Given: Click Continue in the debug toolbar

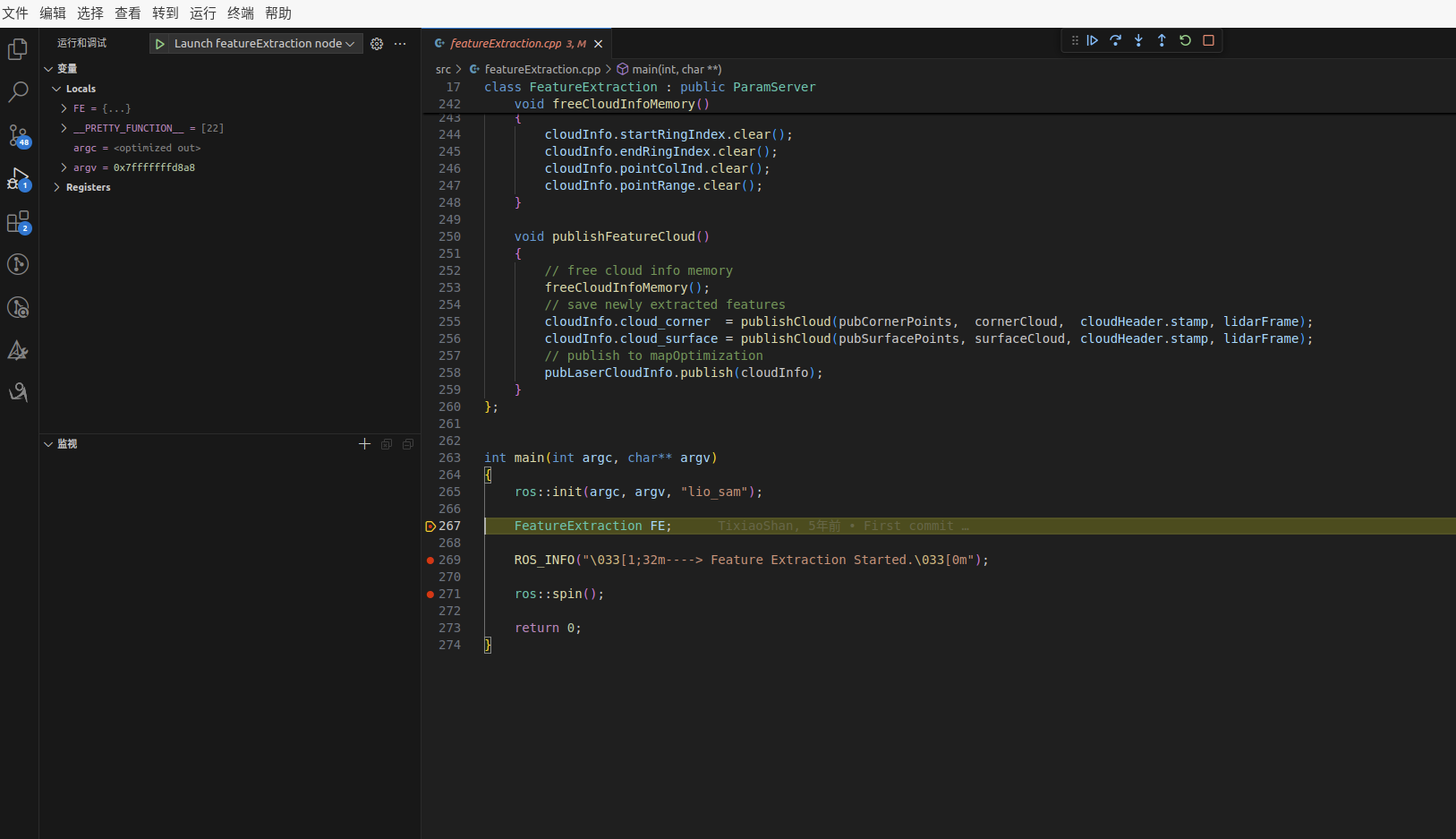Looking at the screenshot, I should pos(1093,40).
